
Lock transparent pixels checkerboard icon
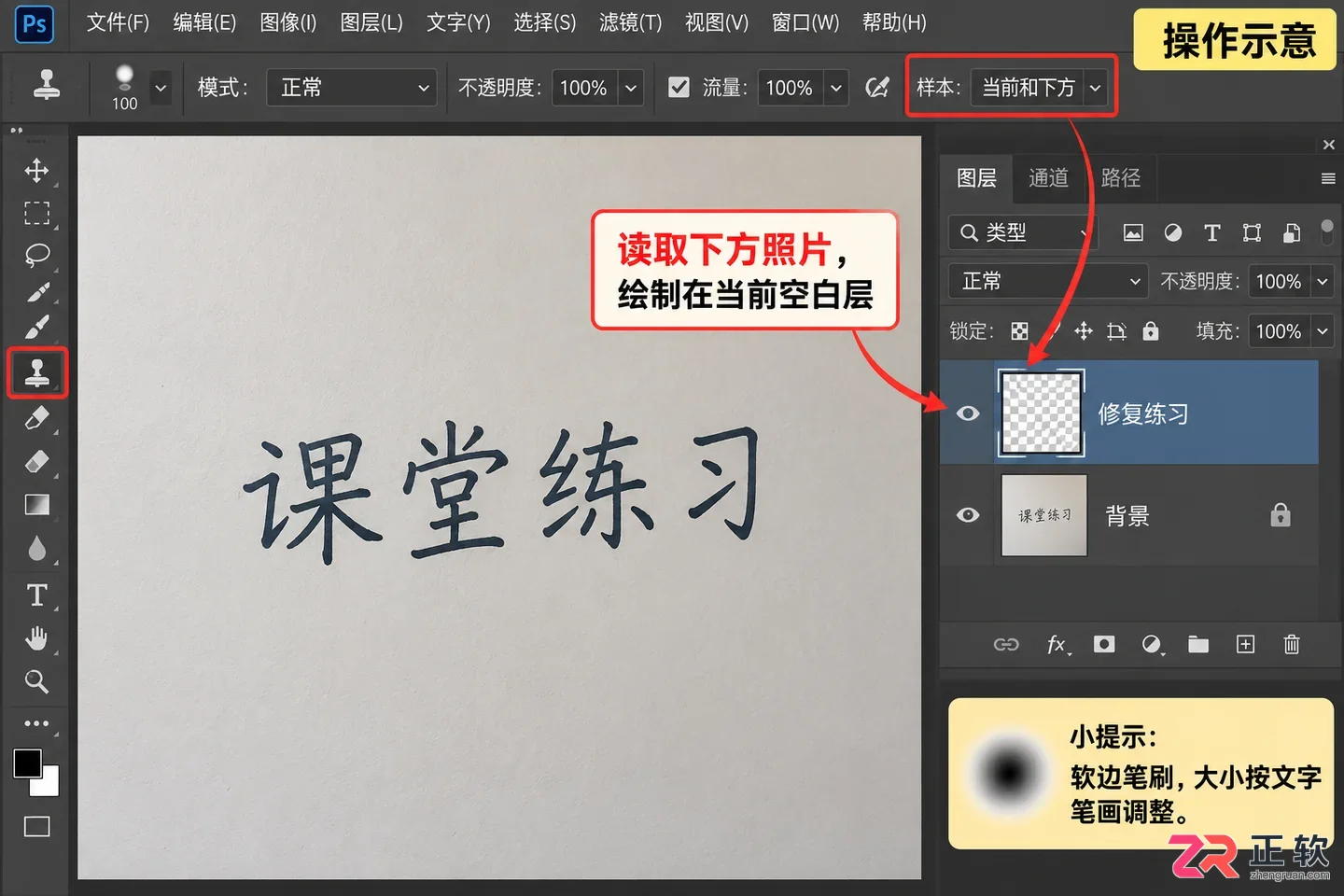point(1019,330)
